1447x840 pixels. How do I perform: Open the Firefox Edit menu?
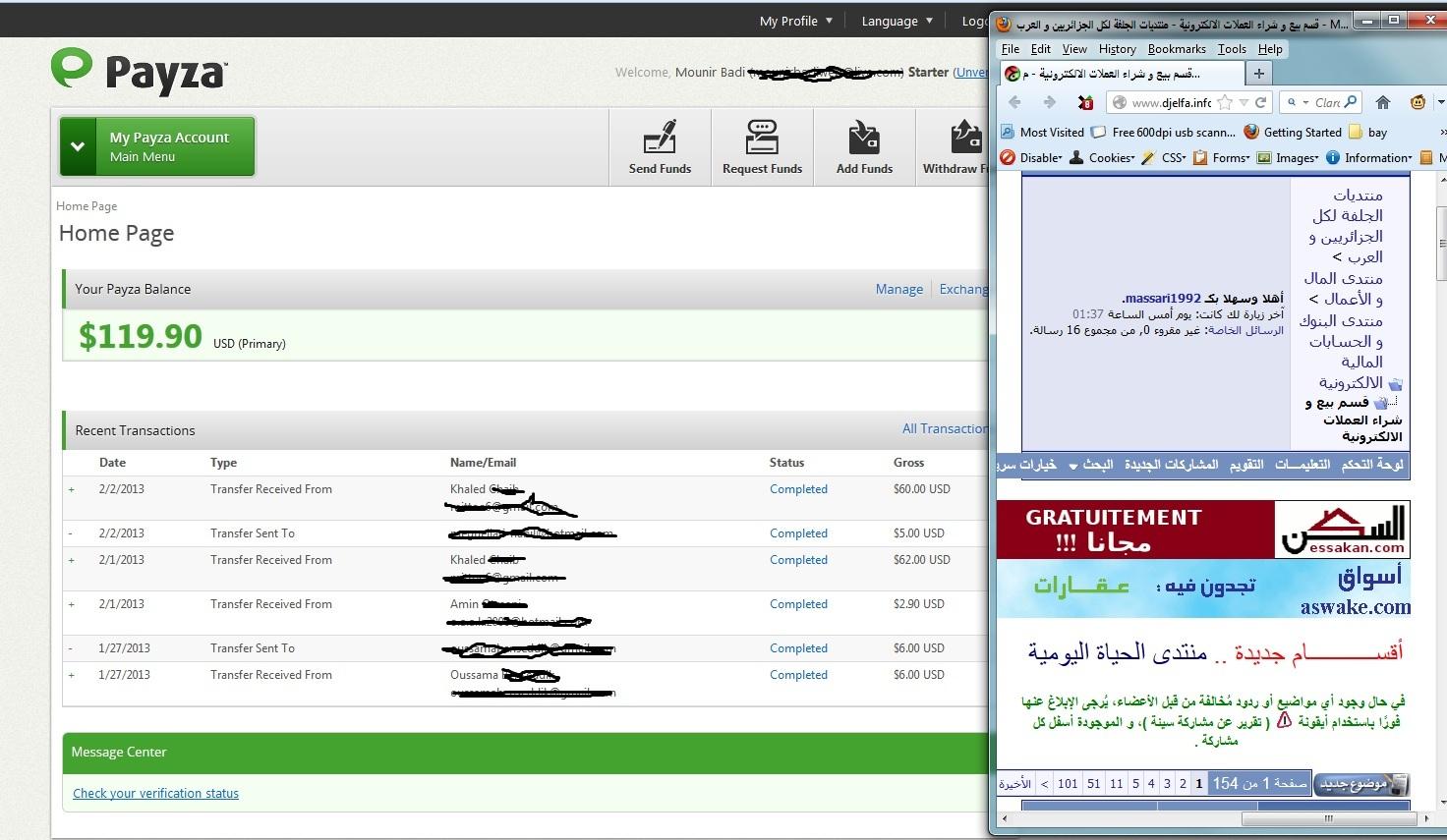click(1041, 49)
